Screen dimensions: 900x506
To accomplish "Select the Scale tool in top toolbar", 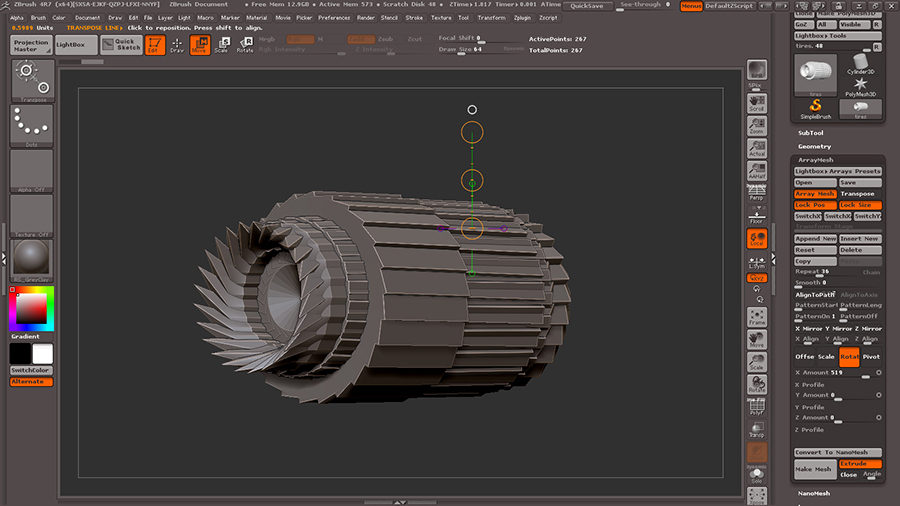I will 221,45.
